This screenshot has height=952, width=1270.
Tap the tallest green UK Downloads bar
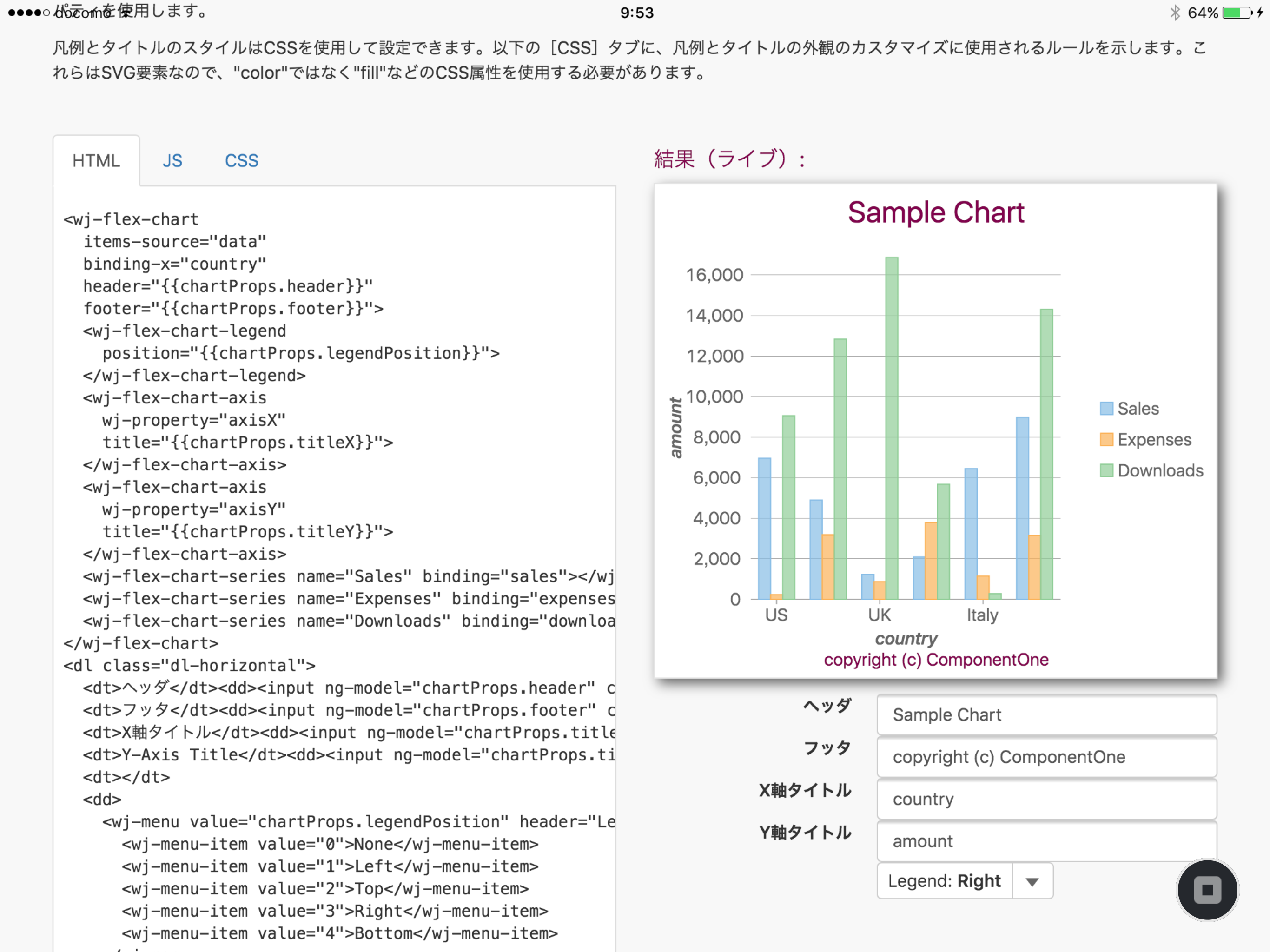click(891, 428)
